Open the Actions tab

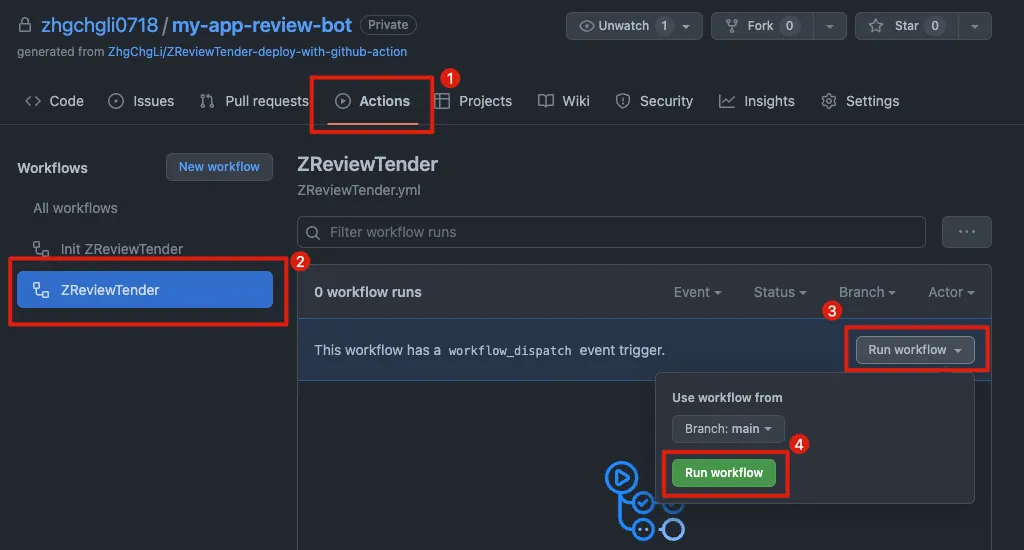tap(372, 101)
